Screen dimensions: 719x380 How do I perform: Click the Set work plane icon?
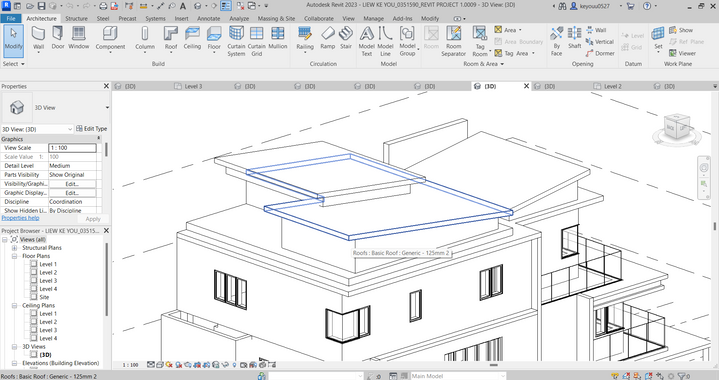(658, 33)
